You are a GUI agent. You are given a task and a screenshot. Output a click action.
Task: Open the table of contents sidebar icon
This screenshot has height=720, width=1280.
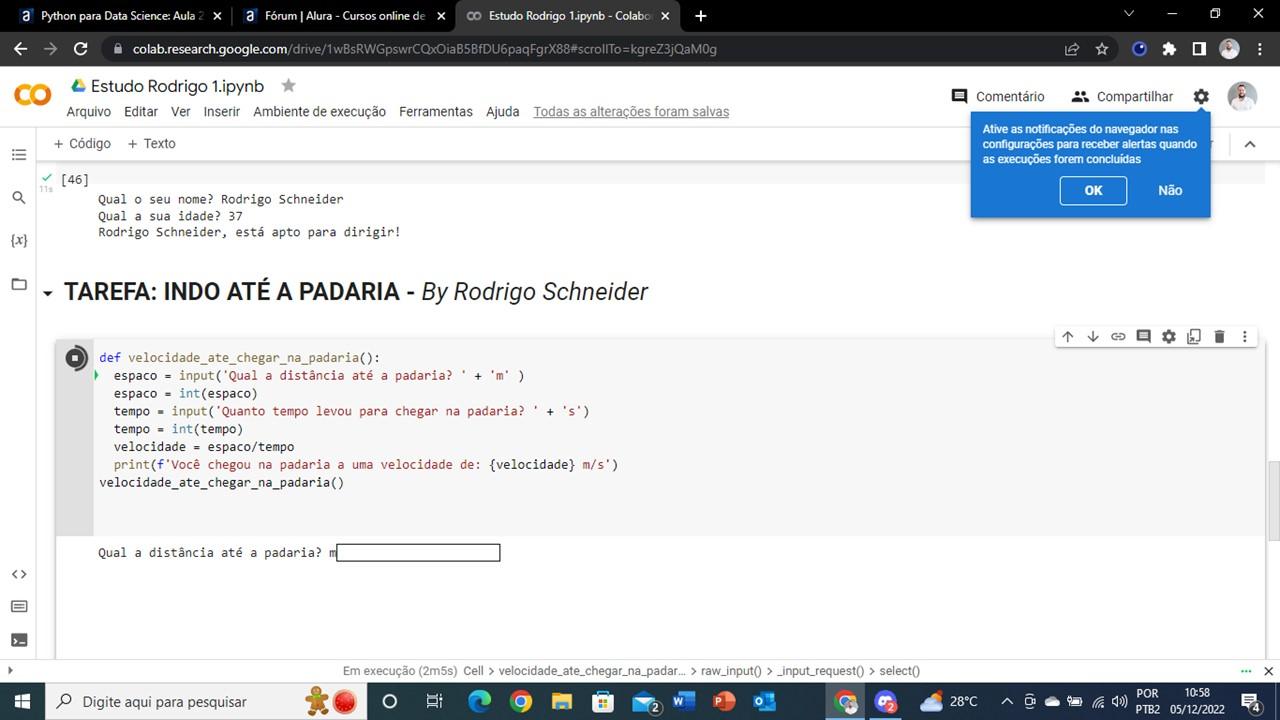19,155
